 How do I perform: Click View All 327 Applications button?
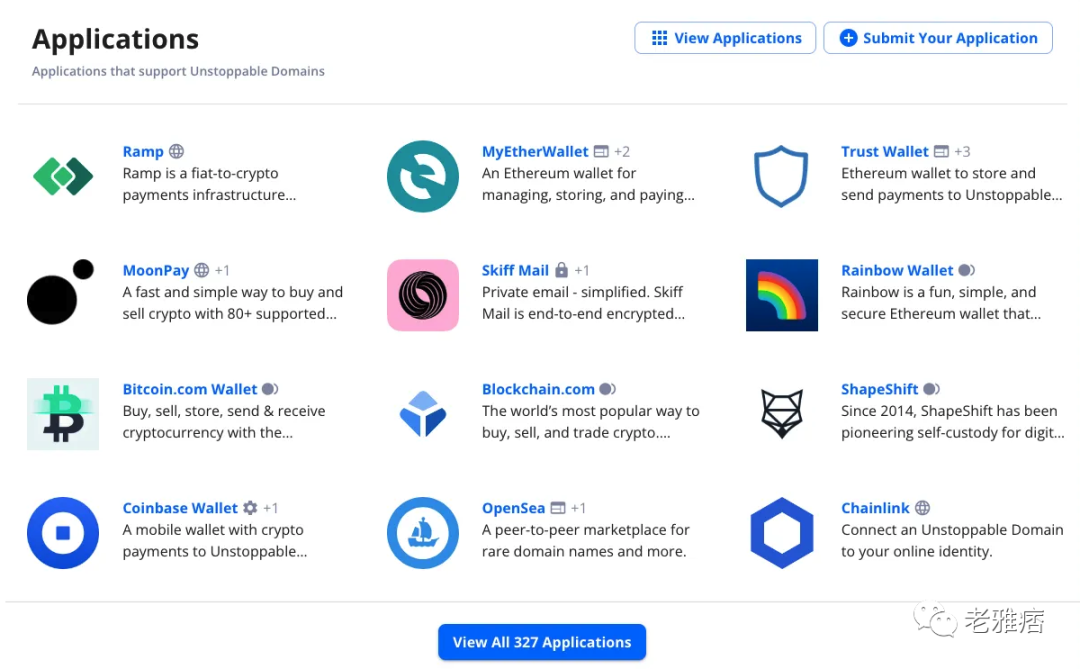pyautogui.click(x=542, y=642)
